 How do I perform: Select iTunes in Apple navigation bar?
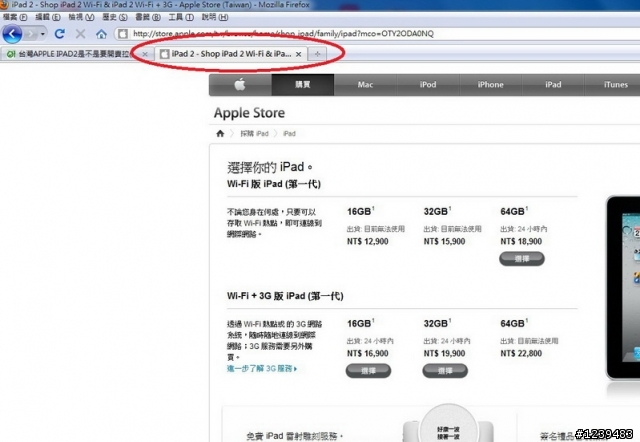click(614, 84)
